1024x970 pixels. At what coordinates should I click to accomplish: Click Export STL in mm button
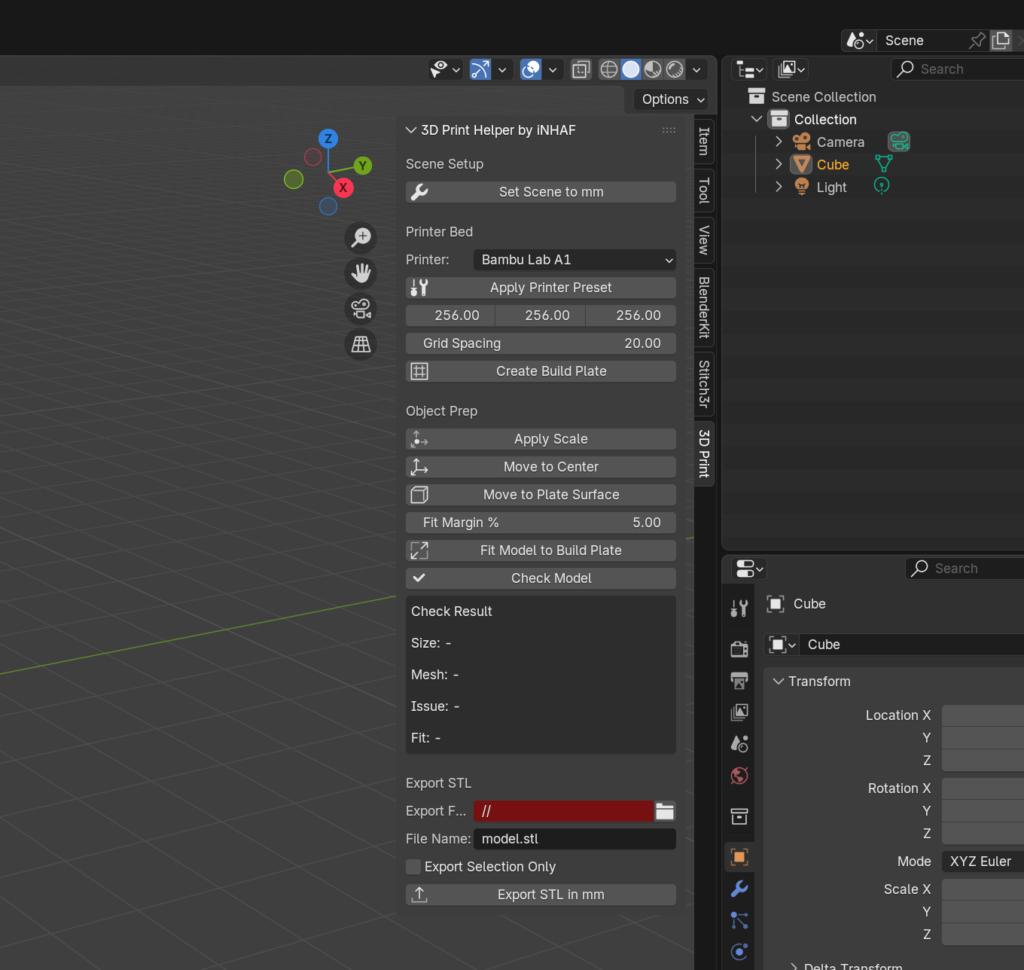click(541, 895)
